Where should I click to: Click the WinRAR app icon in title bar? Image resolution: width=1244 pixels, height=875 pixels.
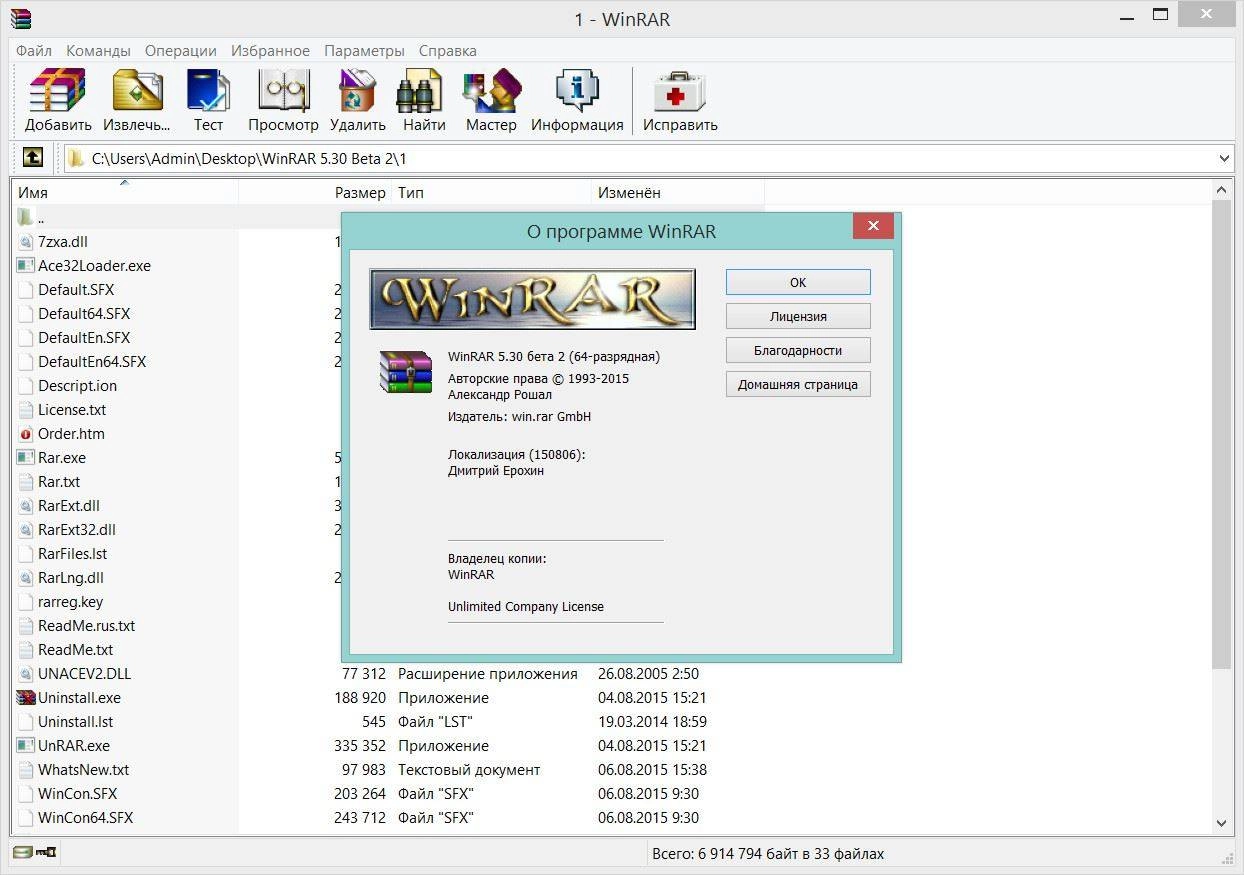pos(20,19)
